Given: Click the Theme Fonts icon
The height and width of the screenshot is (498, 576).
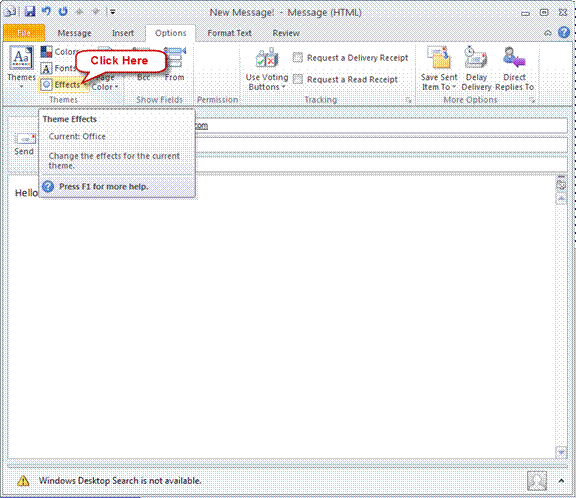Looking at the screenshot, I should (x=46, y=68).
